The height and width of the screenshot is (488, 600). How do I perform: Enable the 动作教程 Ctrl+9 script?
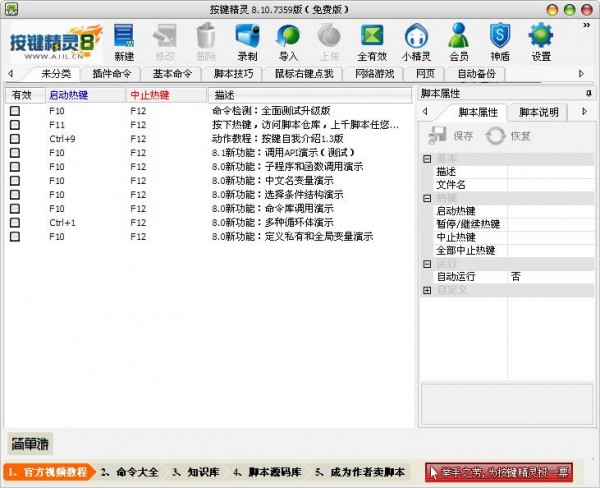[15, 139]
